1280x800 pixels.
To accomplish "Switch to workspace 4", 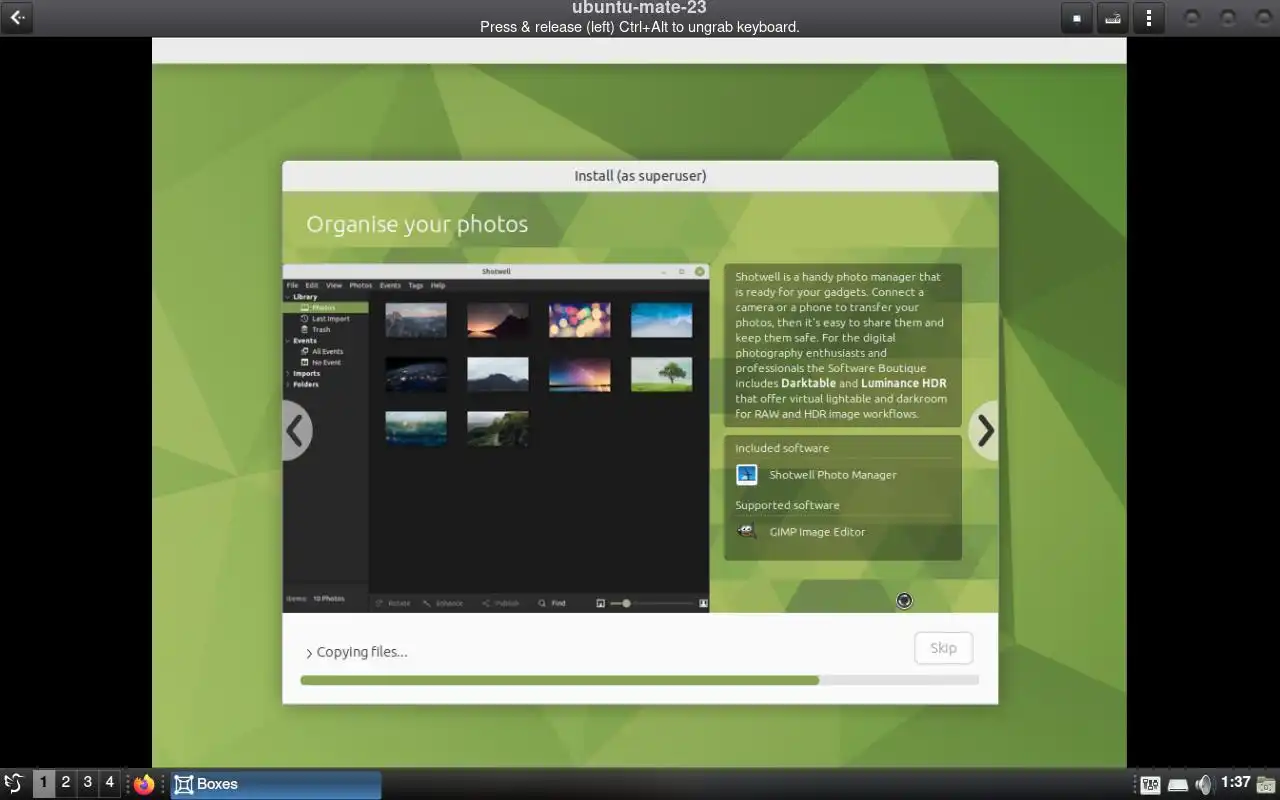I will click(x=110, y=783).
